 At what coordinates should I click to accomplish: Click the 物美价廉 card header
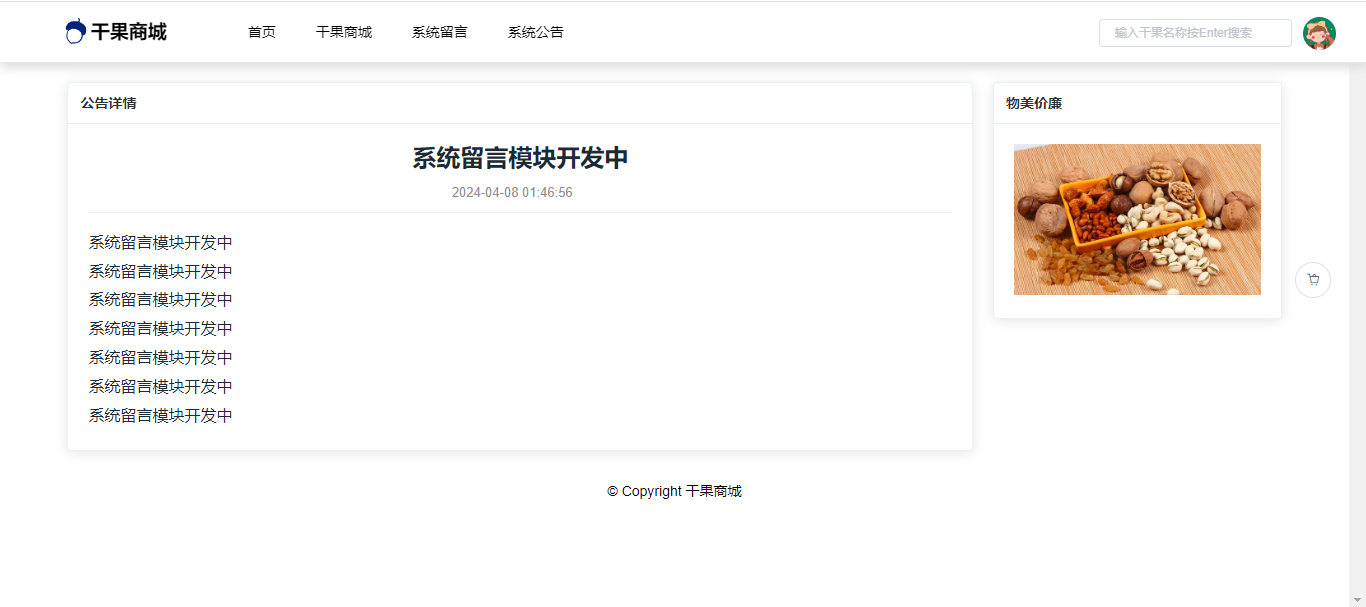point(1137,103)
